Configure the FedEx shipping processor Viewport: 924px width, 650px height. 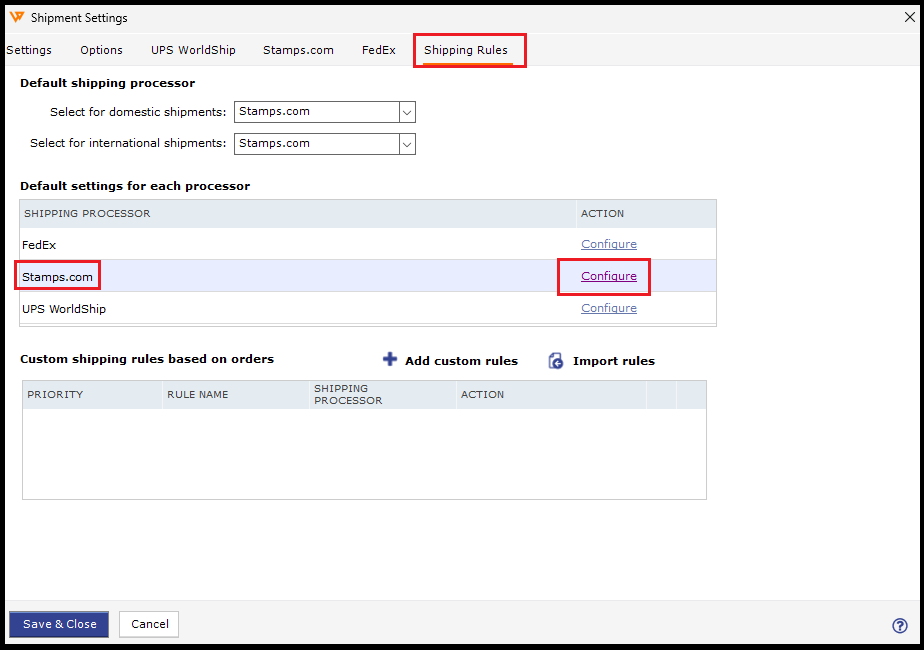coord(609,244)
